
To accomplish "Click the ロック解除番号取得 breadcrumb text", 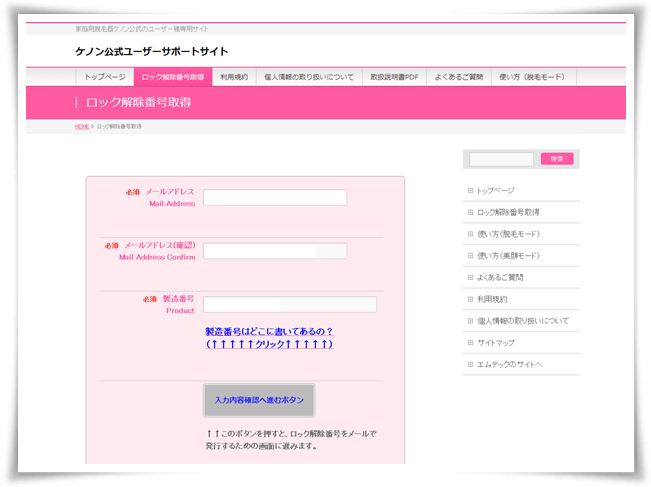I will [x=119, y=126].
